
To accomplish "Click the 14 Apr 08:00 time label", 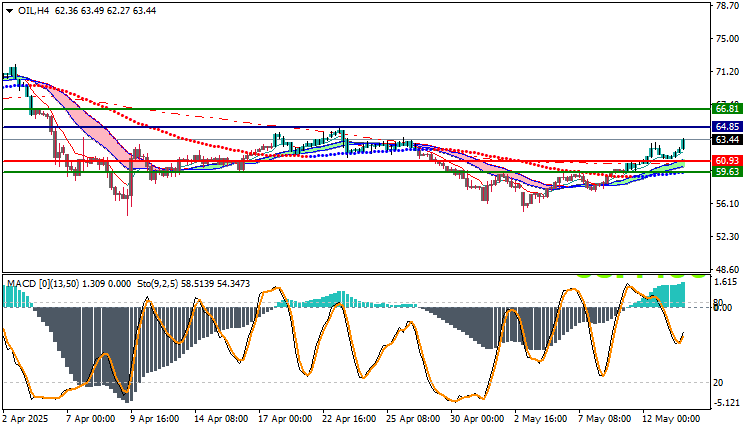I will [221, 419].
